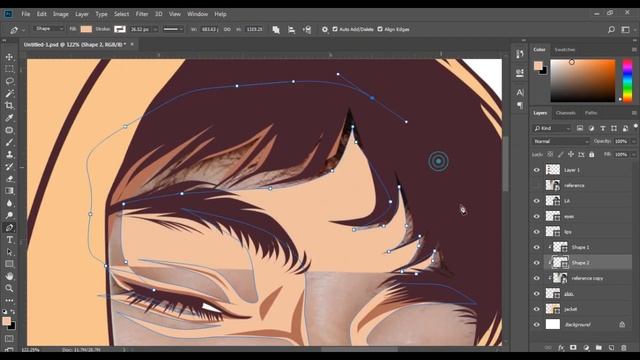
Task: Click the toolbar foreground color swatch
Action: pyautogui.click(x=6, y=321)
